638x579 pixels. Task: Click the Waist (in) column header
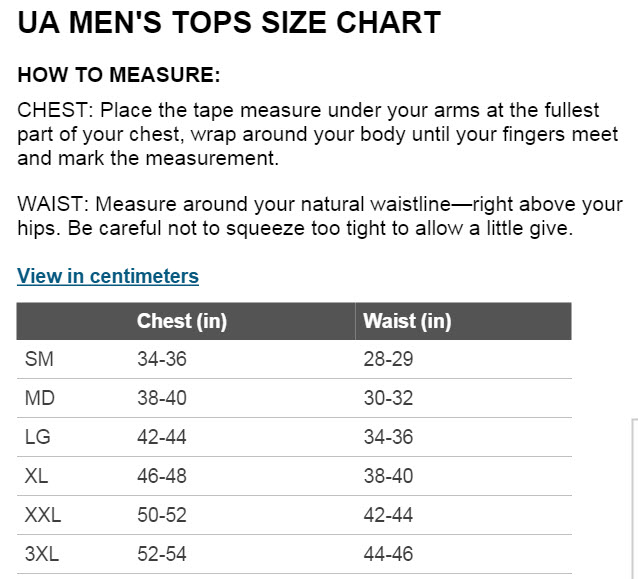coord(407,321)
